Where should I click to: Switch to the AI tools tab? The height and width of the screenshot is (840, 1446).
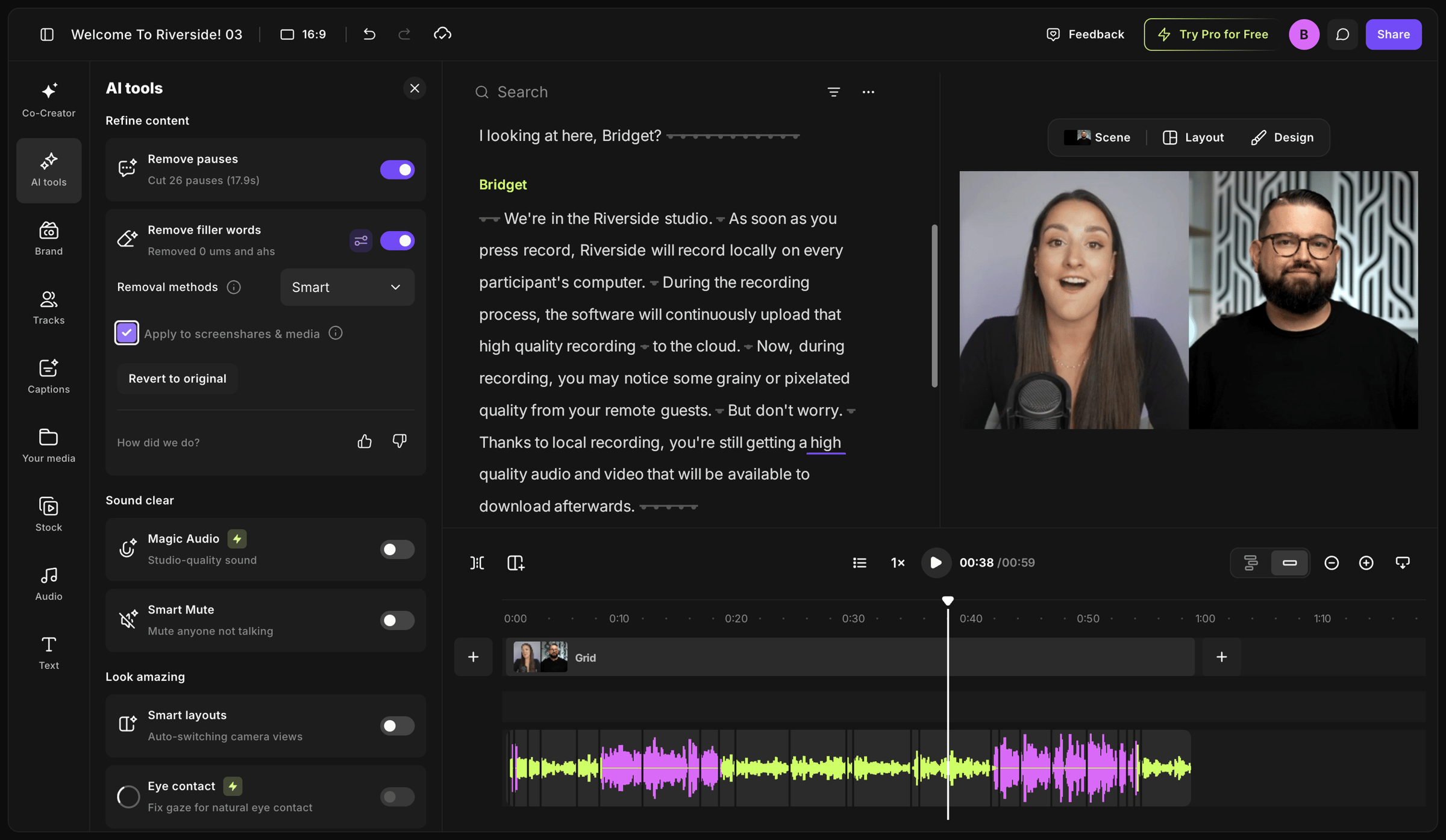click(x=49, y=170)
